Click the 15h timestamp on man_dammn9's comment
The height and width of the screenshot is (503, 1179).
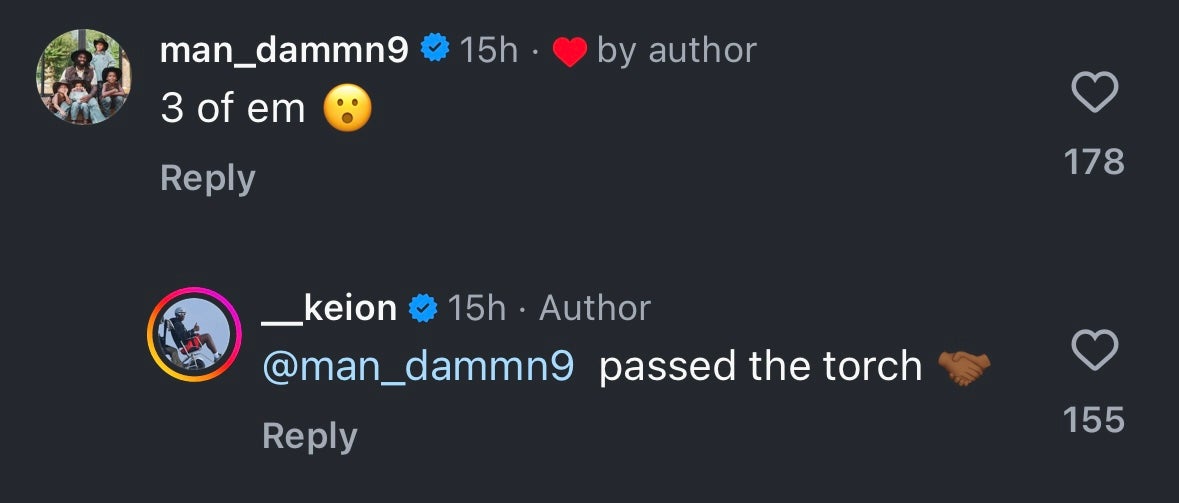(489, 50)
